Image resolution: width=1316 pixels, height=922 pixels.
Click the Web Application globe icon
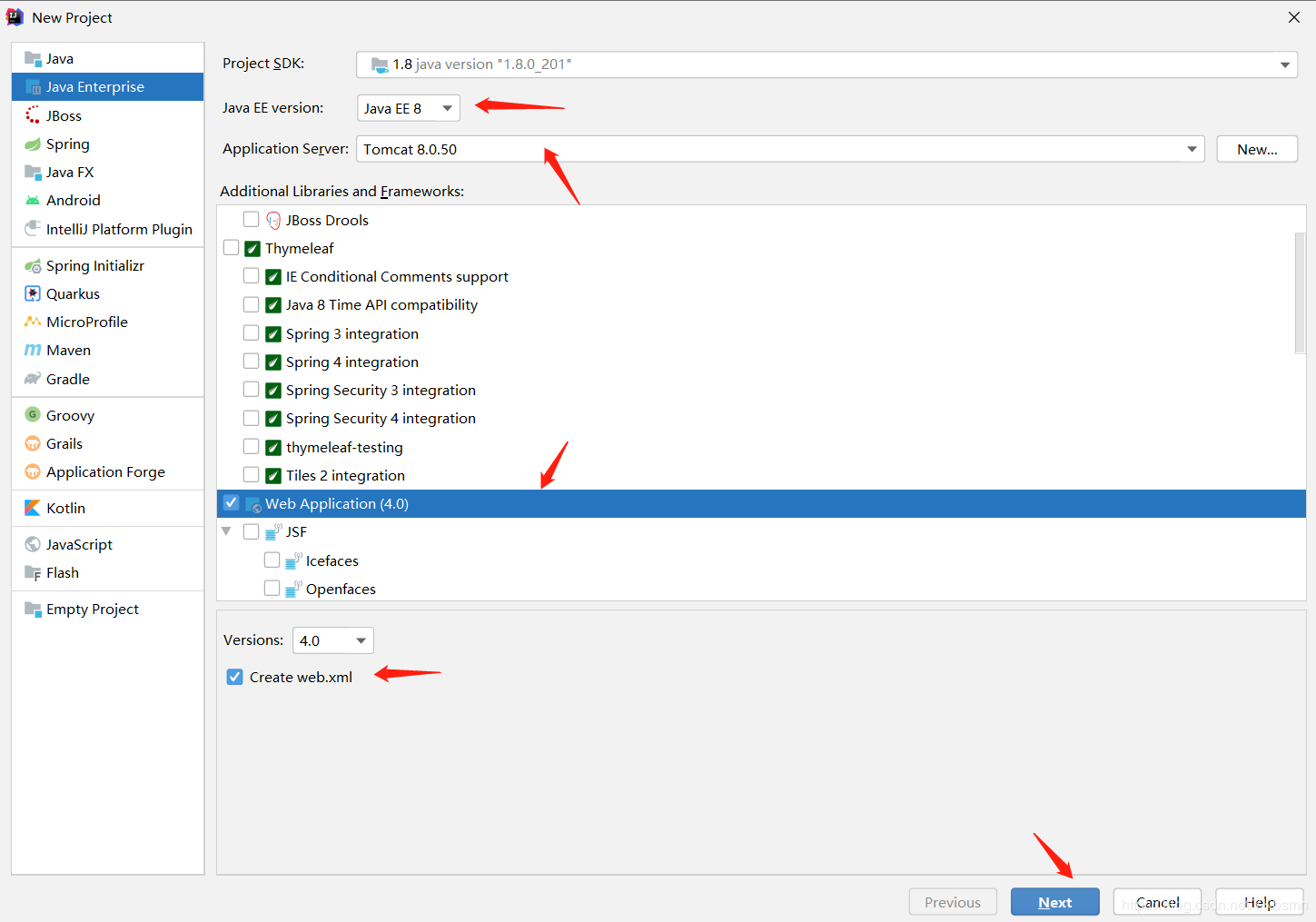(x=253, y=504)
